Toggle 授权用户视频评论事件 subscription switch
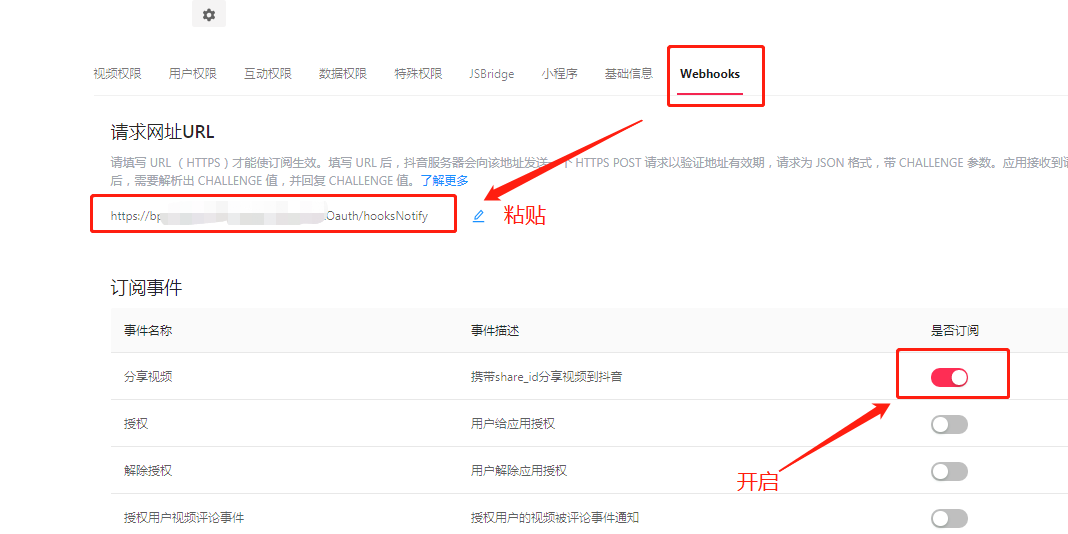Image resolution: width=1068 pixels, height=534 pixels. 949,518
